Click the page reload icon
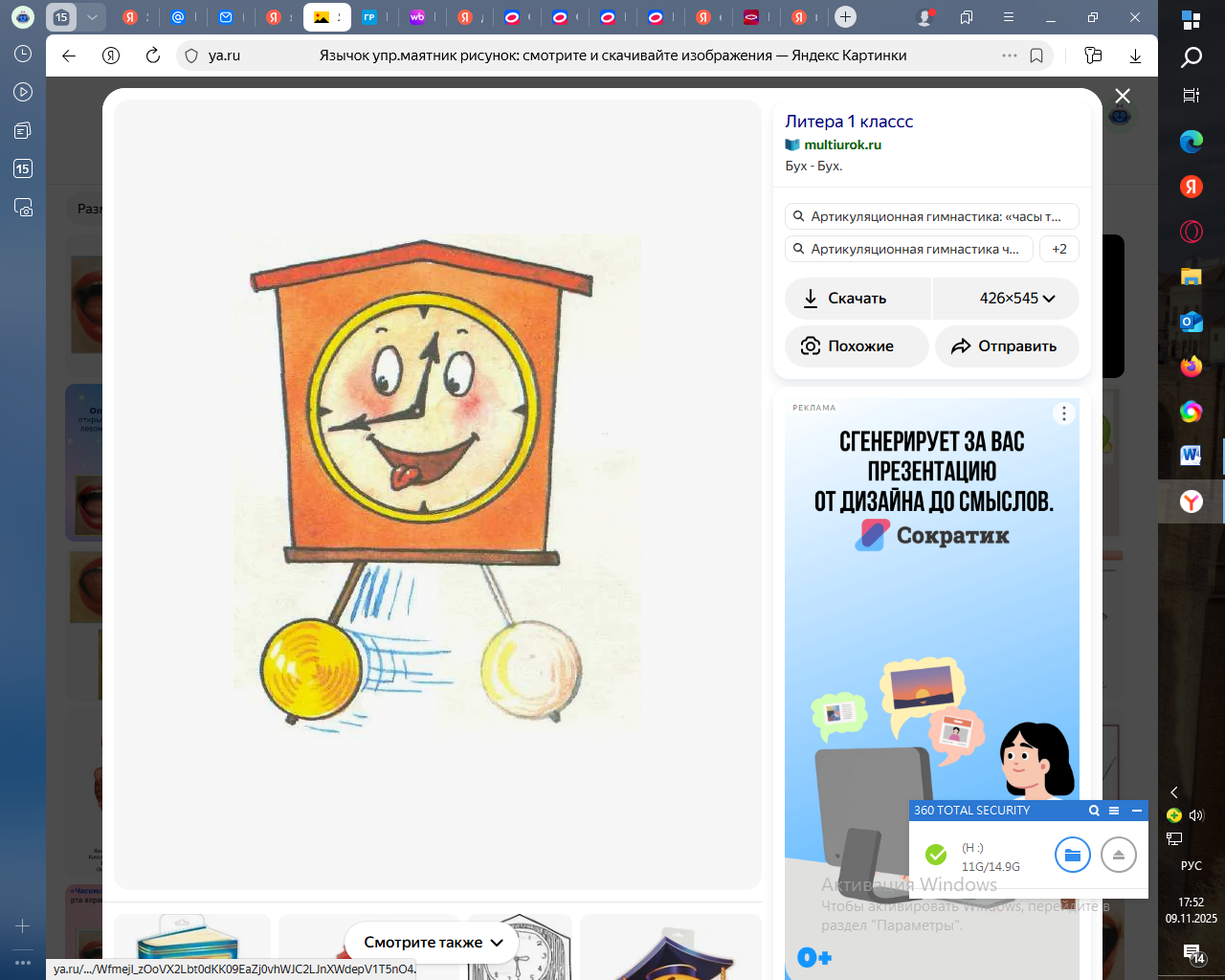The width and height of the screenshot is (1225, 980). (152, 56)
